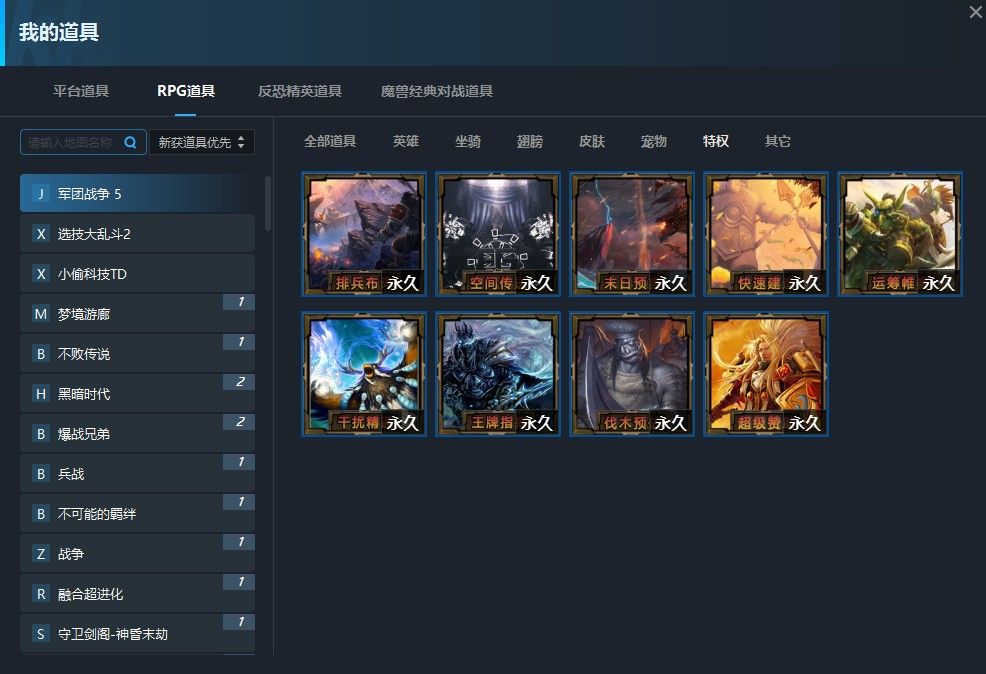Select map 兵战 in the list

[137, 473]
